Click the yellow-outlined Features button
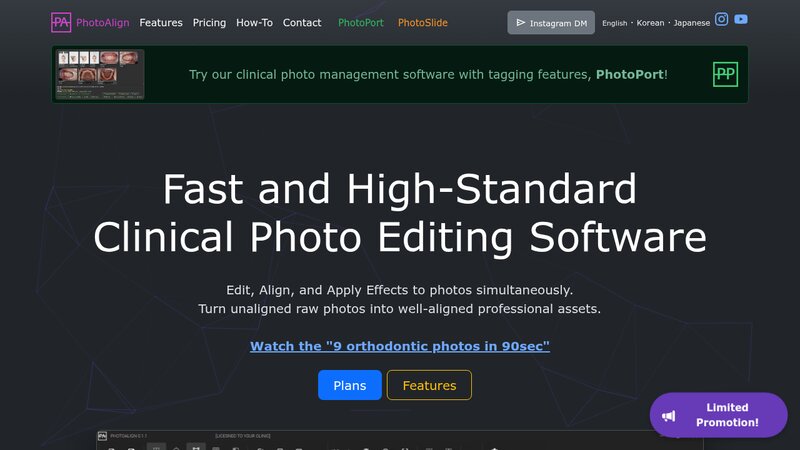This screenshot has width=800, height=450. [429, 385]
